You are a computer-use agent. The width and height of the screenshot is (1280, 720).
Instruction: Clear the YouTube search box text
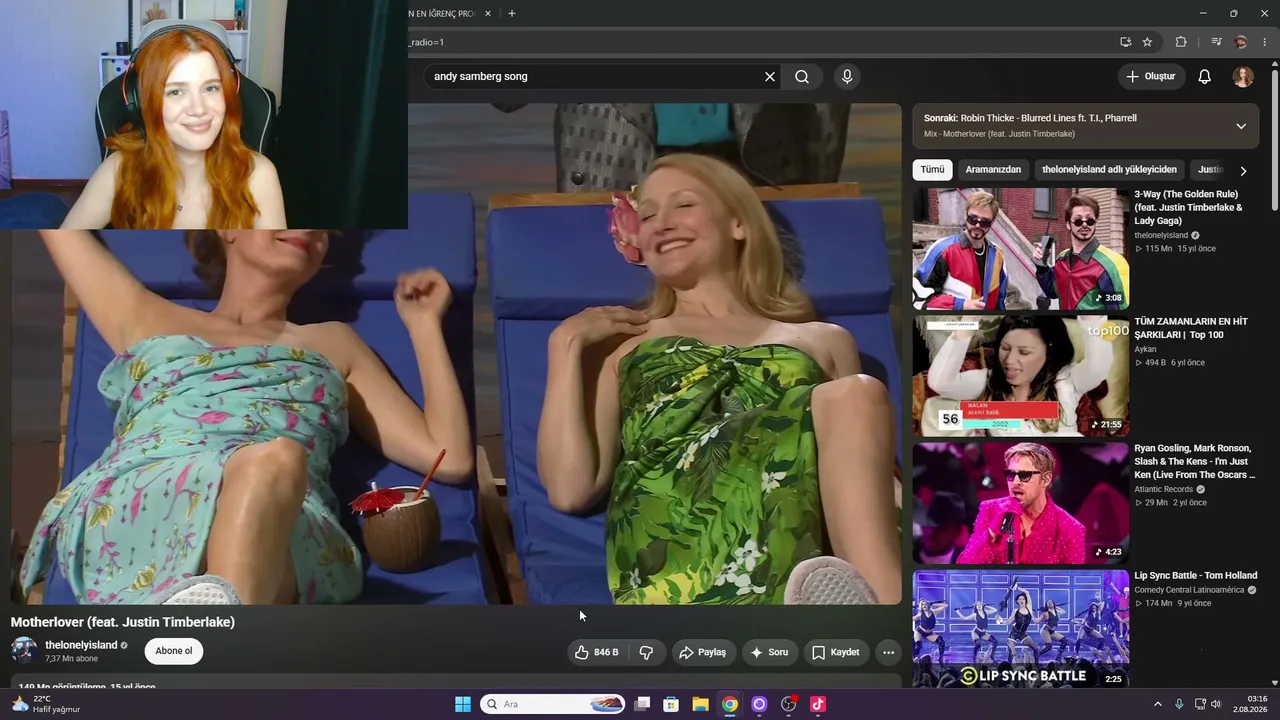click(770, 77)
